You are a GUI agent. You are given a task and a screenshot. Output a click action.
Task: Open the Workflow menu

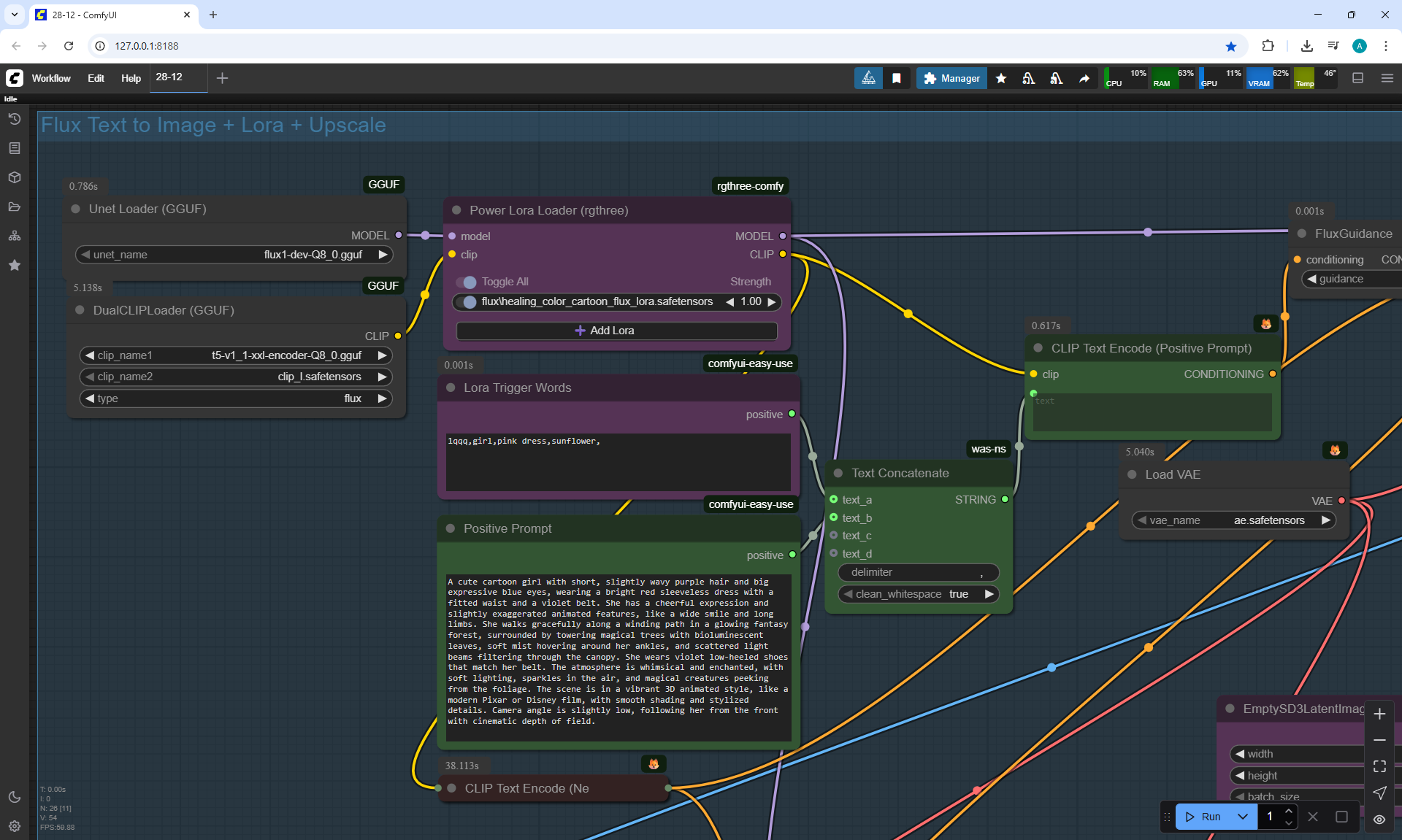pos(51,78)
